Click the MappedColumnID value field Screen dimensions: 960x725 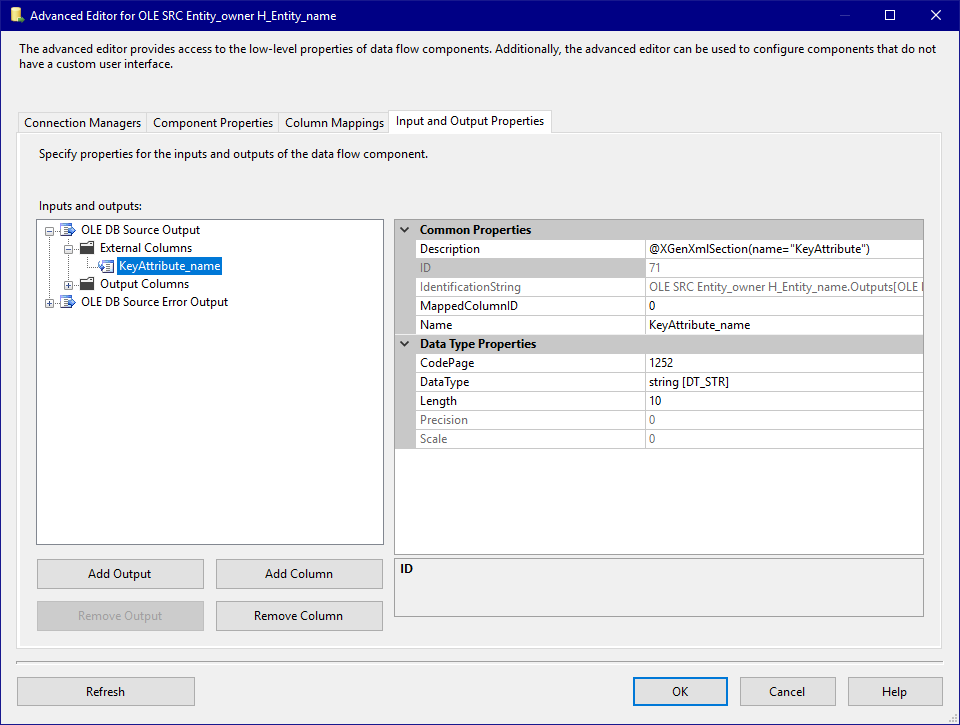pyautogui.click(x=784, y=306)
